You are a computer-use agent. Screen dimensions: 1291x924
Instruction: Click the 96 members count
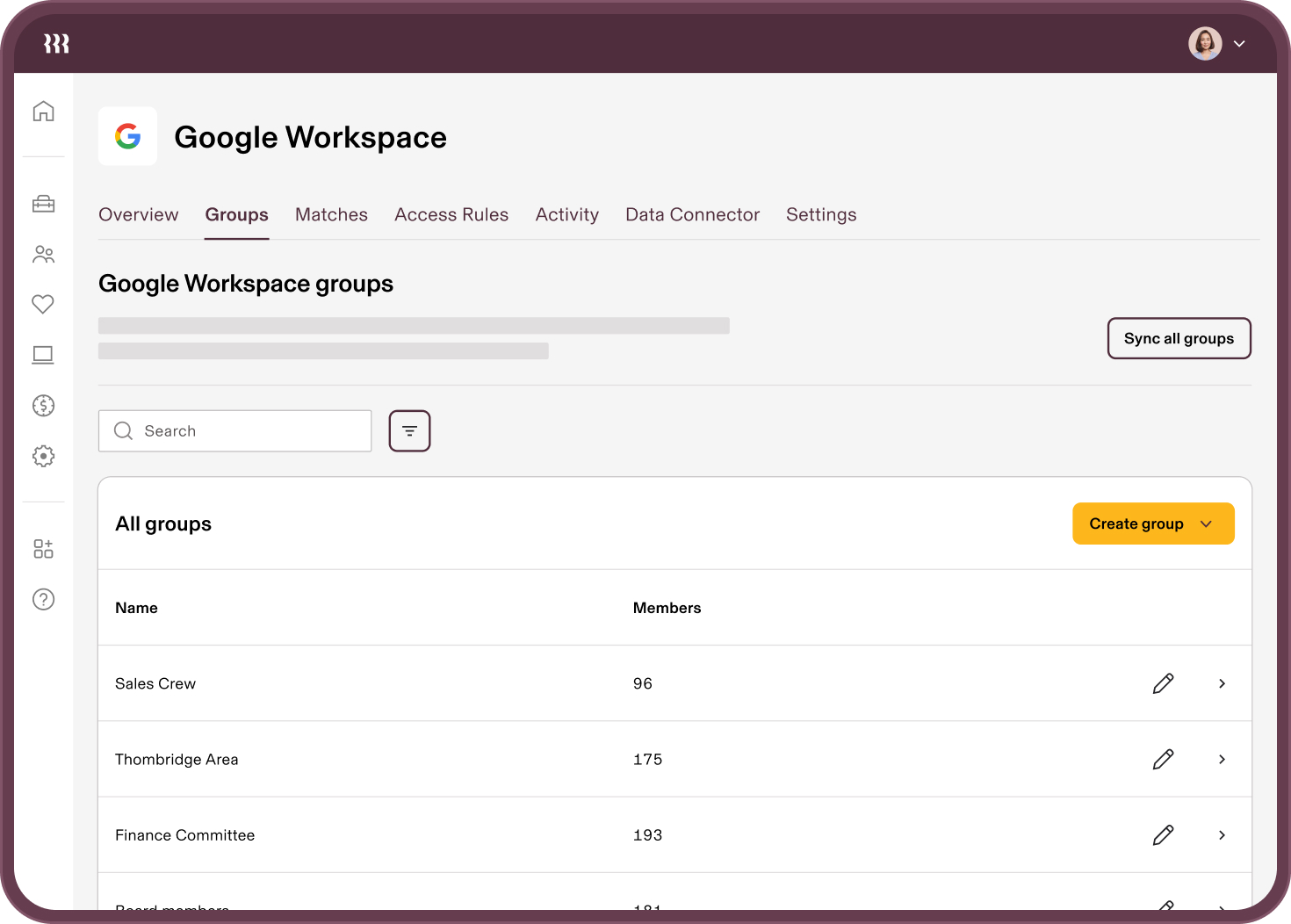pyautogui.click(x=643, y=683)
